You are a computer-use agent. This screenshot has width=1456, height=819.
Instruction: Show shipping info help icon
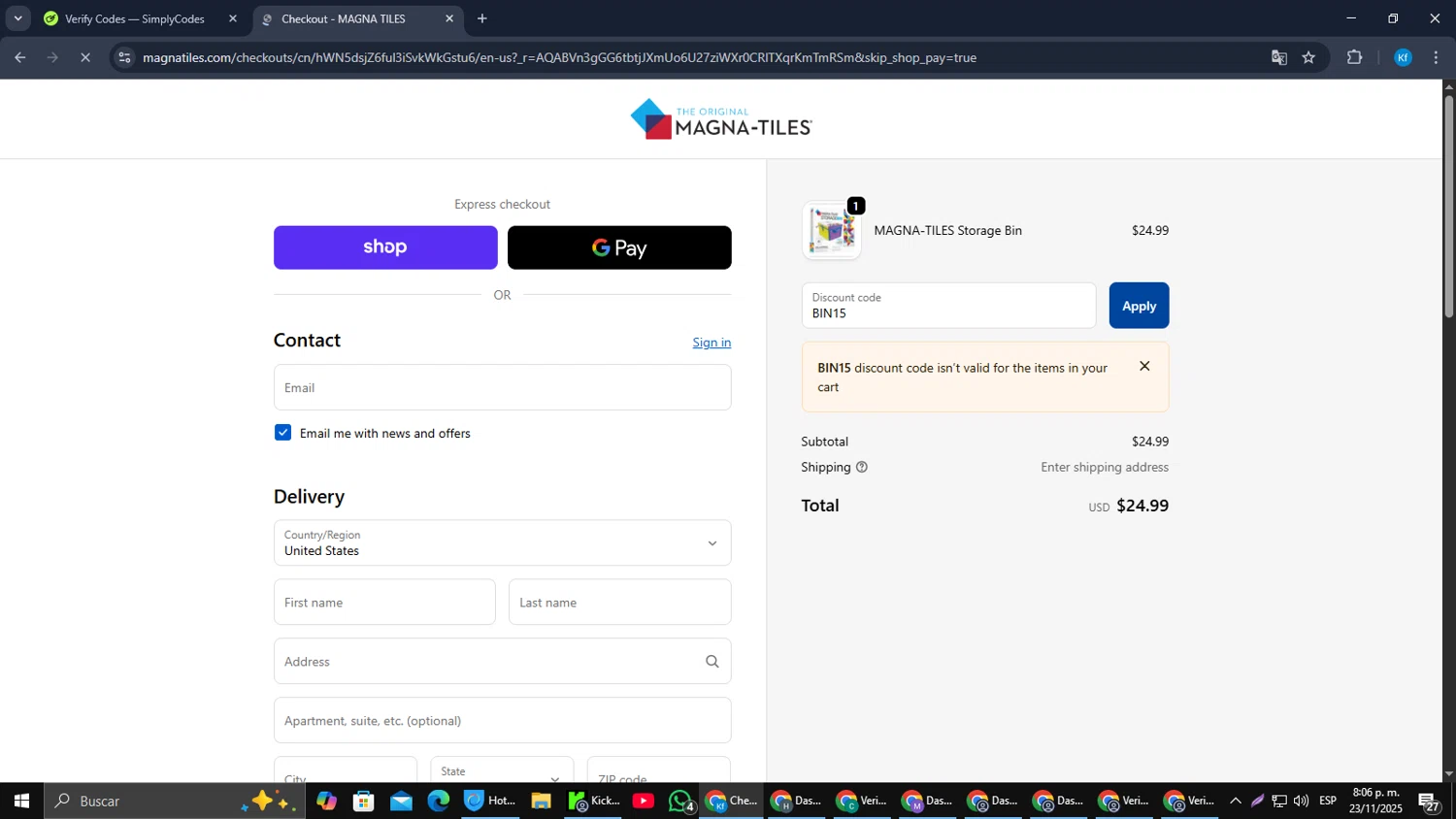click(x=861, y=467)
